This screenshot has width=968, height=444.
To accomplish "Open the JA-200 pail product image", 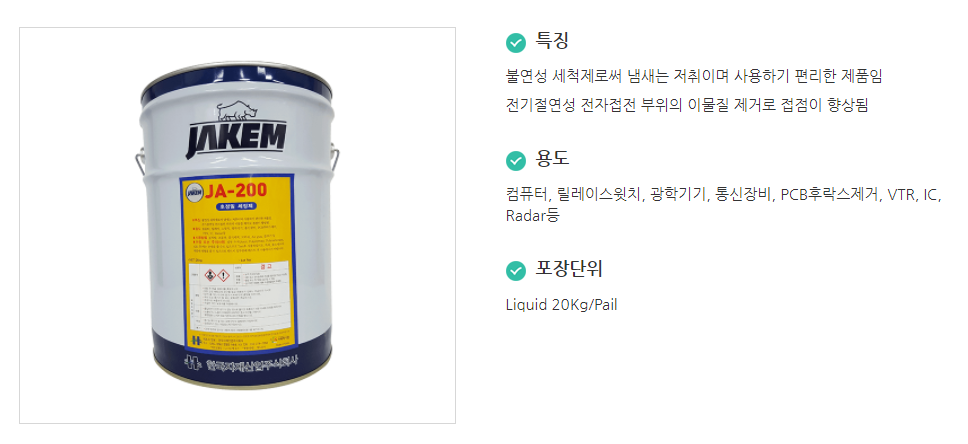I will point(238,225).
